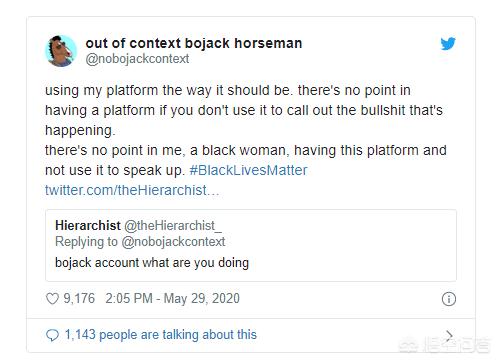This screenshot has width=500, height=362.
Task: Open Hierarchist display name in quoted tweet
Action: 88,226
